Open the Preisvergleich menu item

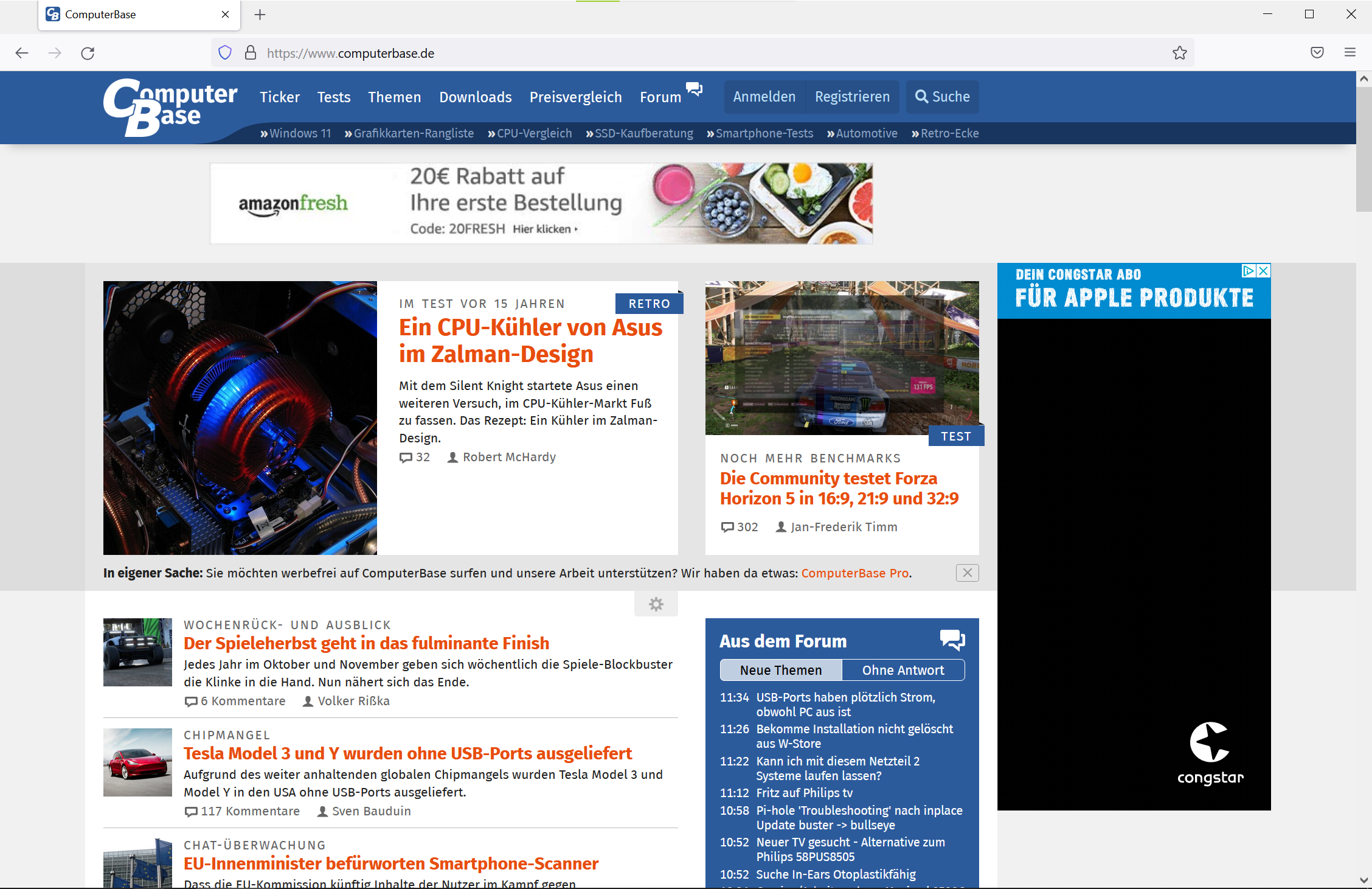[575, 97]
